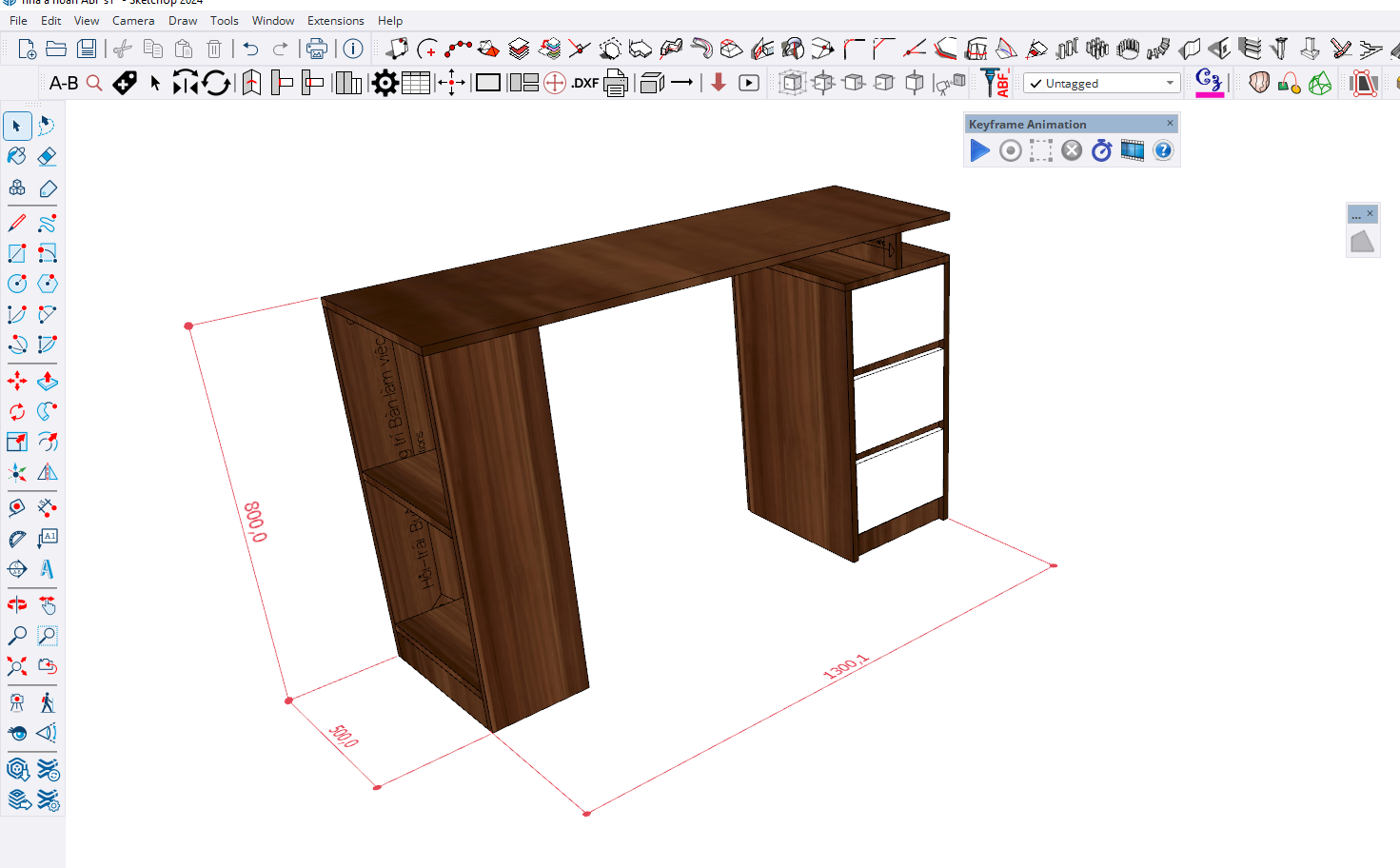Close the Keyframe Animation panel

1170,124
